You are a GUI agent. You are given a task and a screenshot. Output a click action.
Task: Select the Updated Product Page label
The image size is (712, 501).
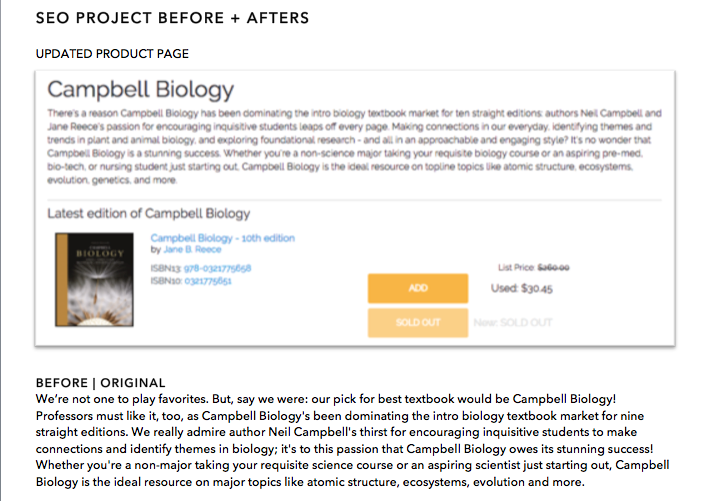112,53
